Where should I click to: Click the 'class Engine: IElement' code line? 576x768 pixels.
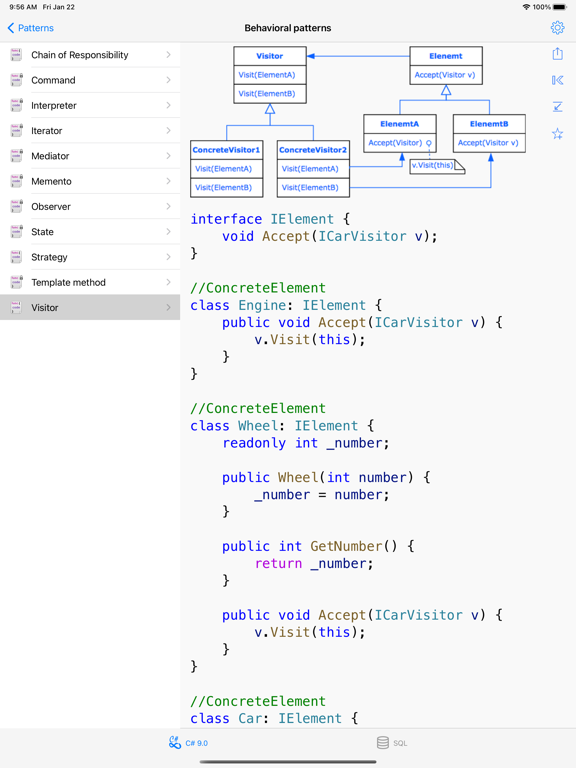click(286, 305)
